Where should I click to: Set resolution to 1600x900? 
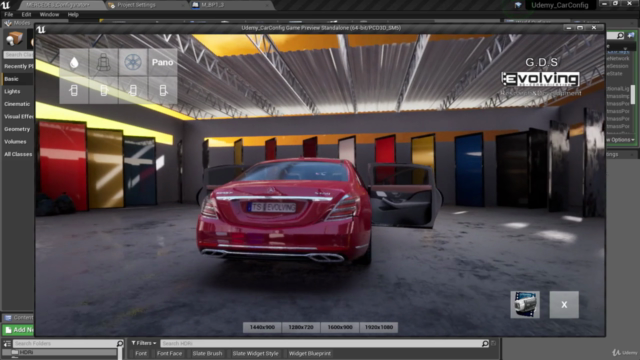click(340, 327)
